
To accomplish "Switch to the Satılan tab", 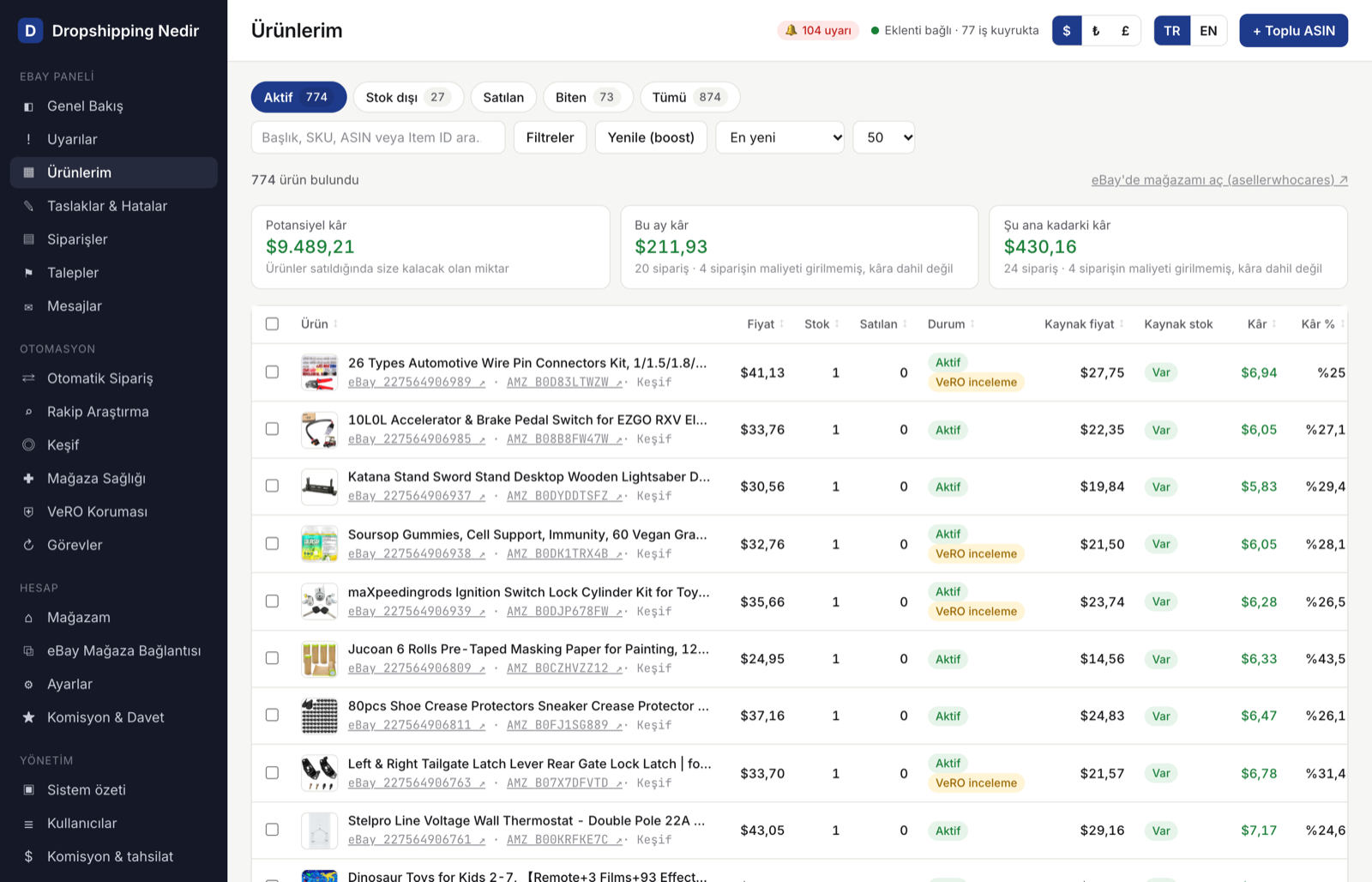I will (503, 97).
